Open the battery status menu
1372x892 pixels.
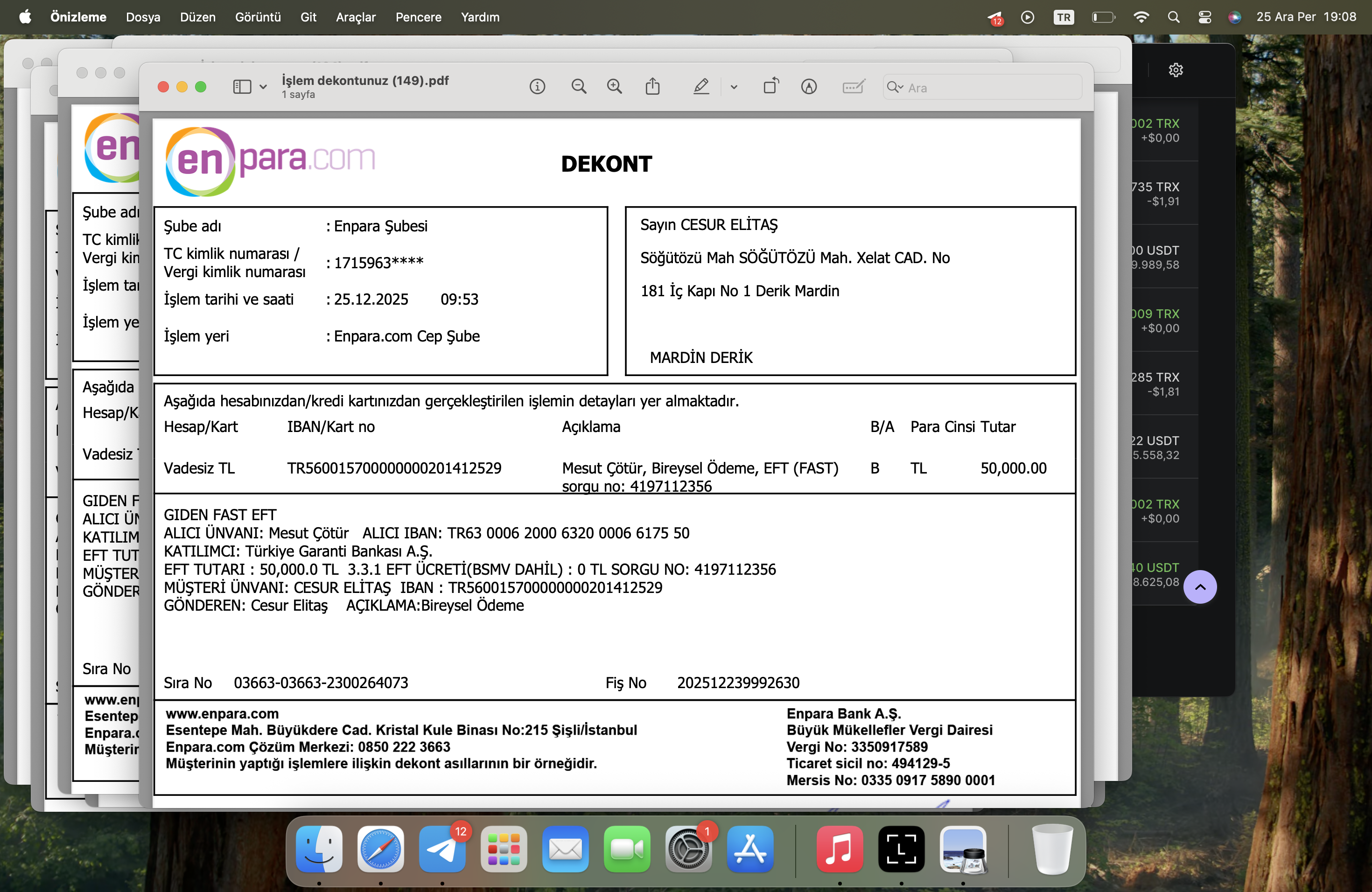[x=1104, y=17]
